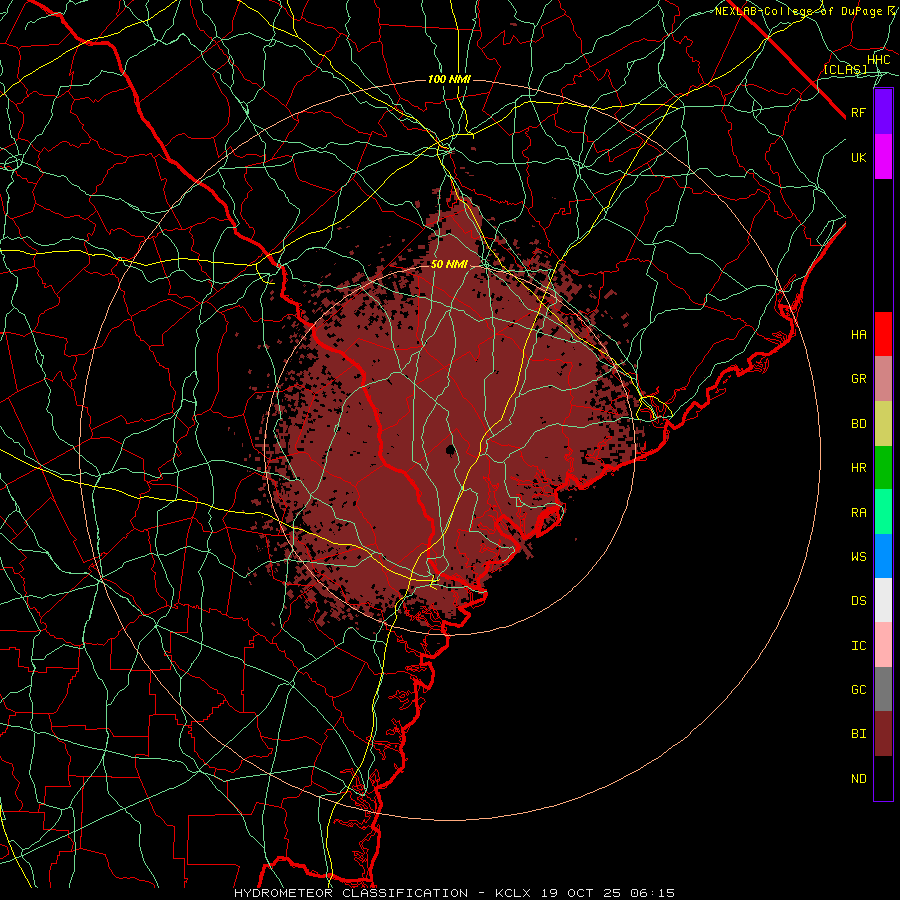This screenshot has width=900, height=900.
Task: Click the HR green legend swatch
Action: pyautogui.click(x=883, y=468)
